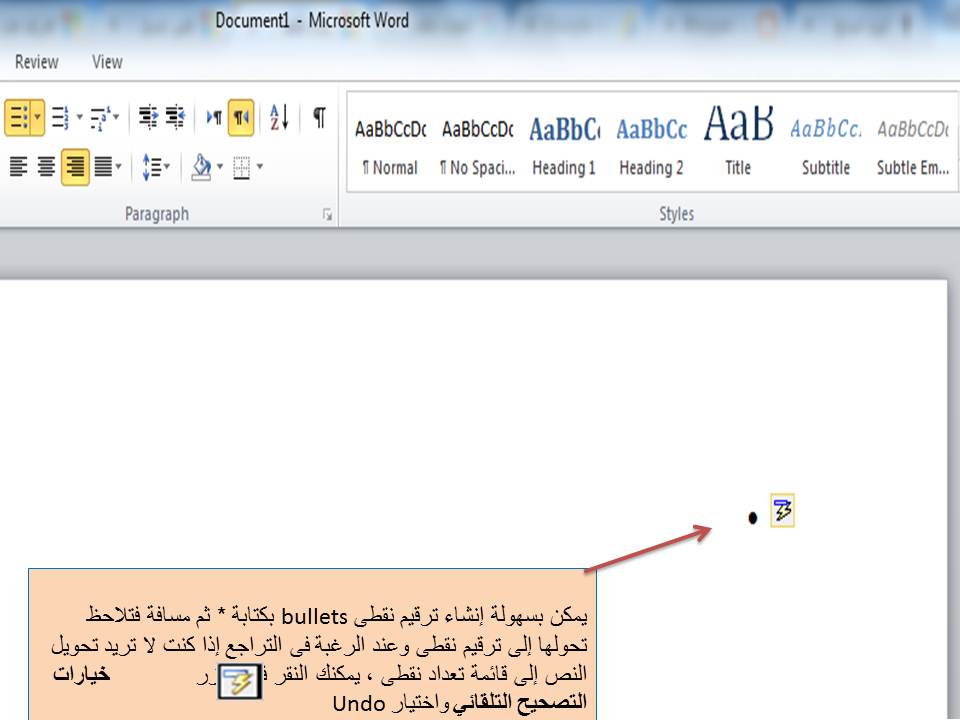Expand the Multilevel List dropdown arrow
Image resolution: width=960 pixels, height=720 pixels.
(116, 117)
